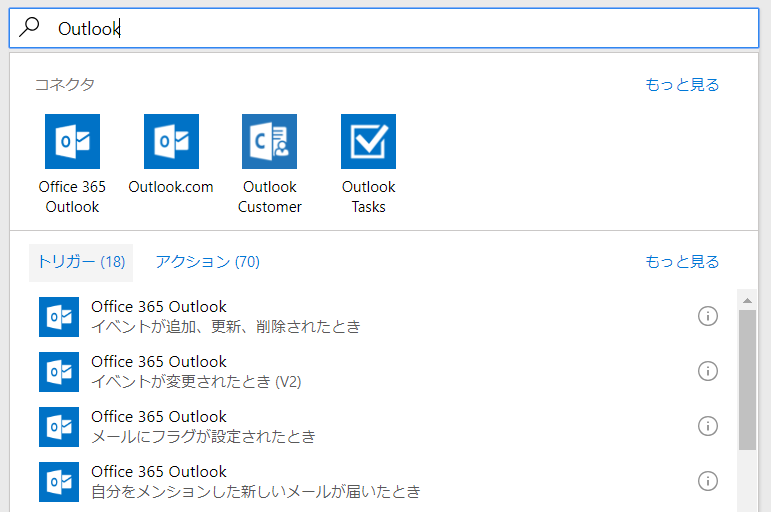Screen dimensions: 771x512
Task: Open もっと見る link in コネクタ section
Action: (682, 85)
